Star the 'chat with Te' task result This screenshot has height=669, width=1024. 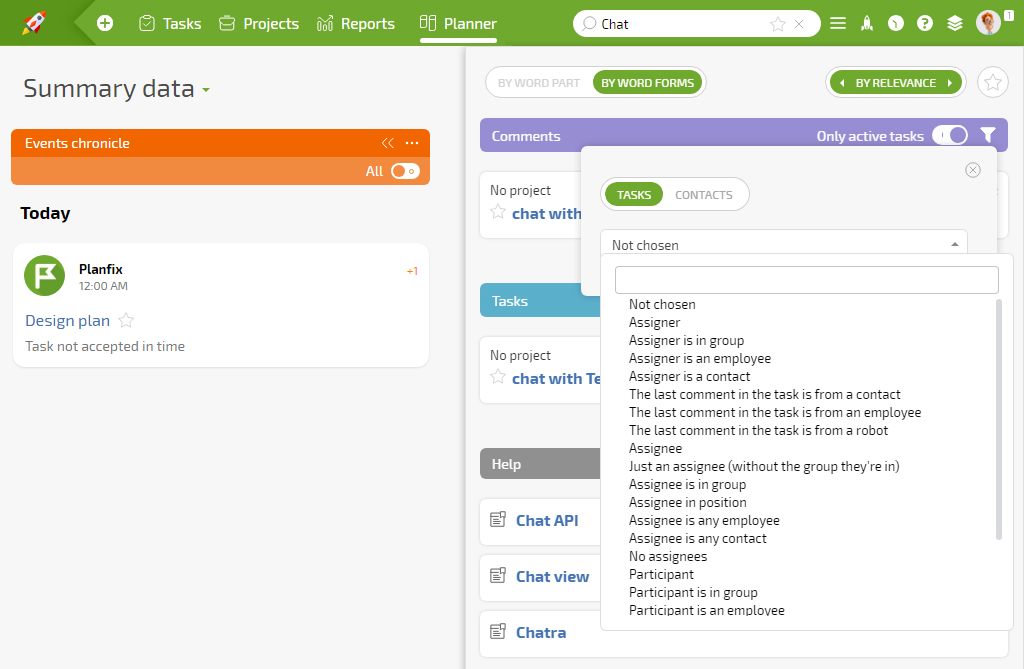498,377
